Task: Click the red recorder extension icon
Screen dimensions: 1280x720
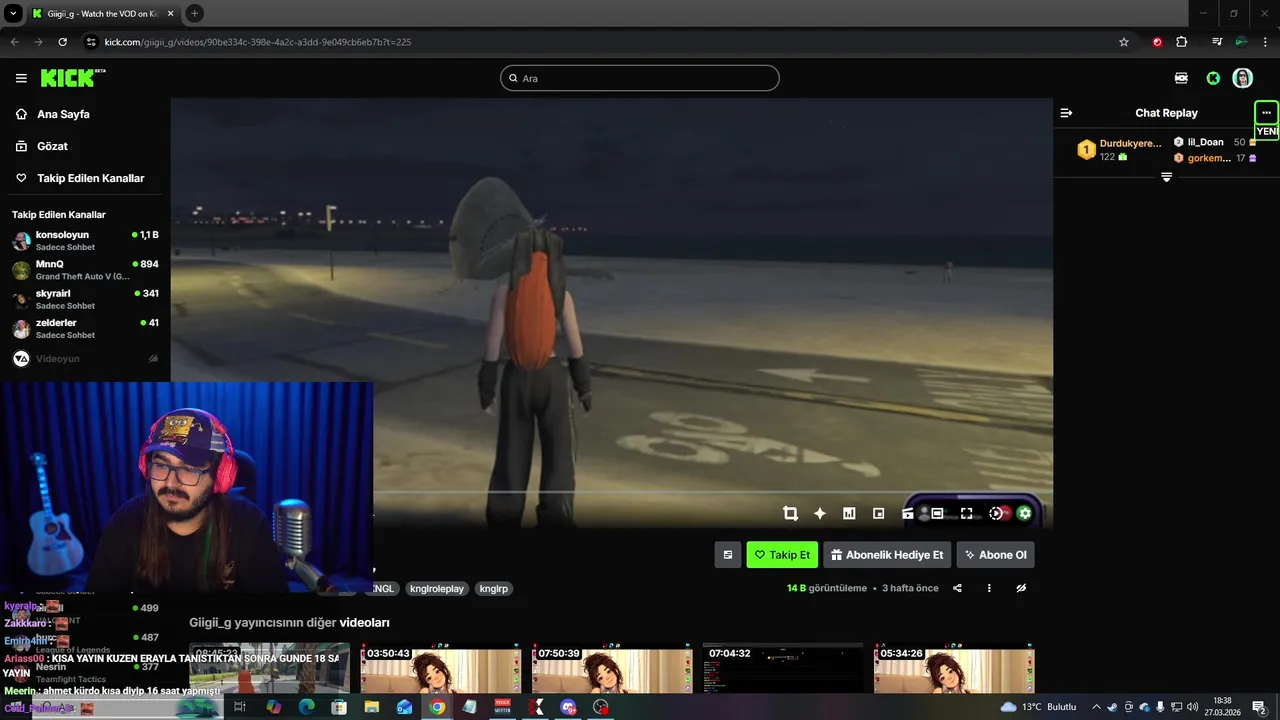Action: pos(1157,42)
